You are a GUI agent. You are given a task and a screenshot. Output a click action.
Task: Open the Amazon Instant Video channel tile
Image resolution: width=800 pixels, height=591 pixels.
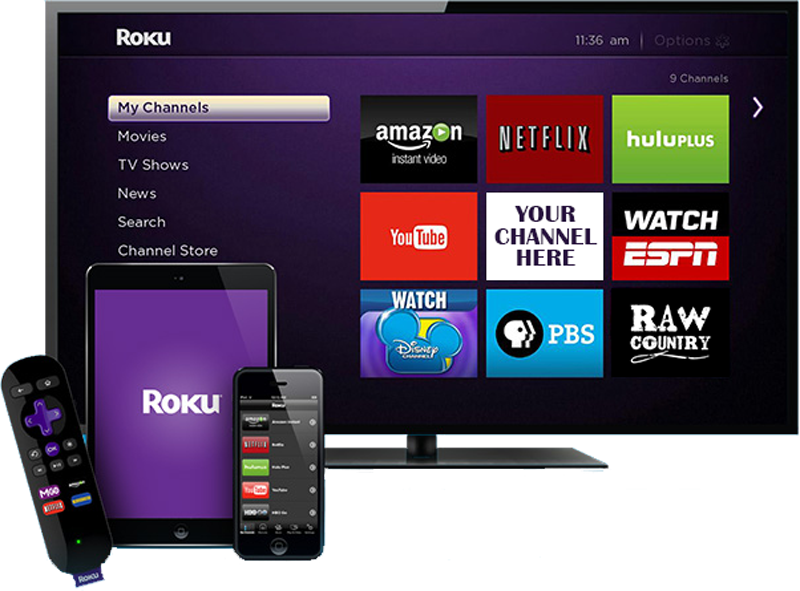tap(418, 139)
